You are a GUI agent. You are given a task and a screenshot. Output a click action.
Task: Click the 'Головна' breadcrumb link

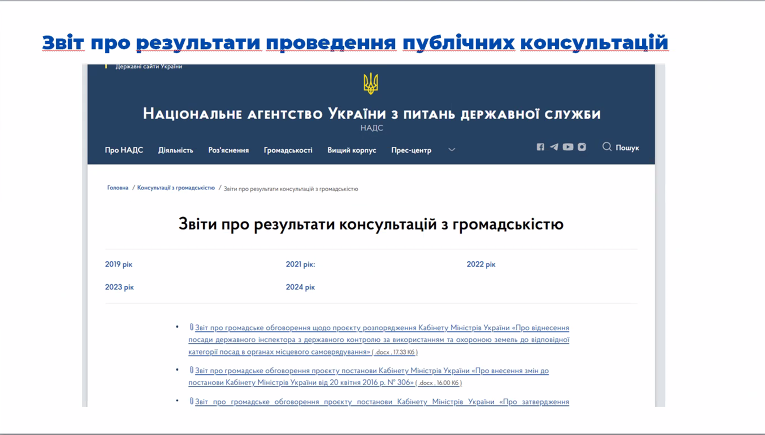pyautogui.click(x=118, y=188)
